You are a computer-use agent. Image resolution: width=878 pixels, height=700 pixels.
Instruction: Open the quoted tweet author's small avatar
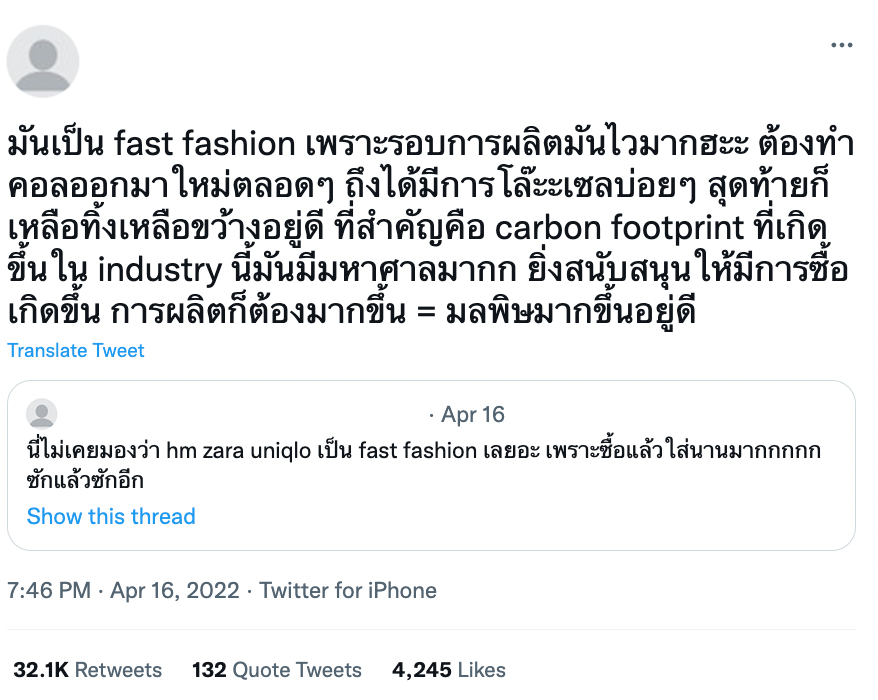[x=41, y=414]
